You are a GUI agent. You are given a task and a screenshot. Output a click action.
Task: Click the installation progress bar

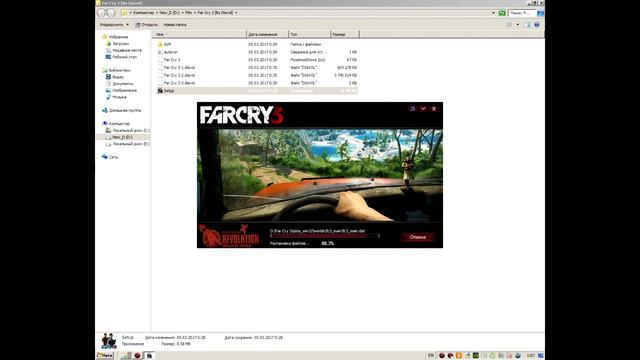[324, 236]
